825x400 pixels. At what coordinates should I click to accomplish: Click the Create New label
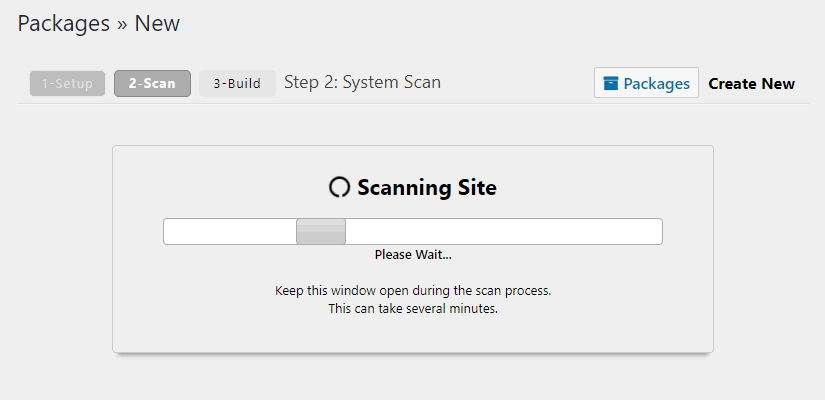point(751,83)
